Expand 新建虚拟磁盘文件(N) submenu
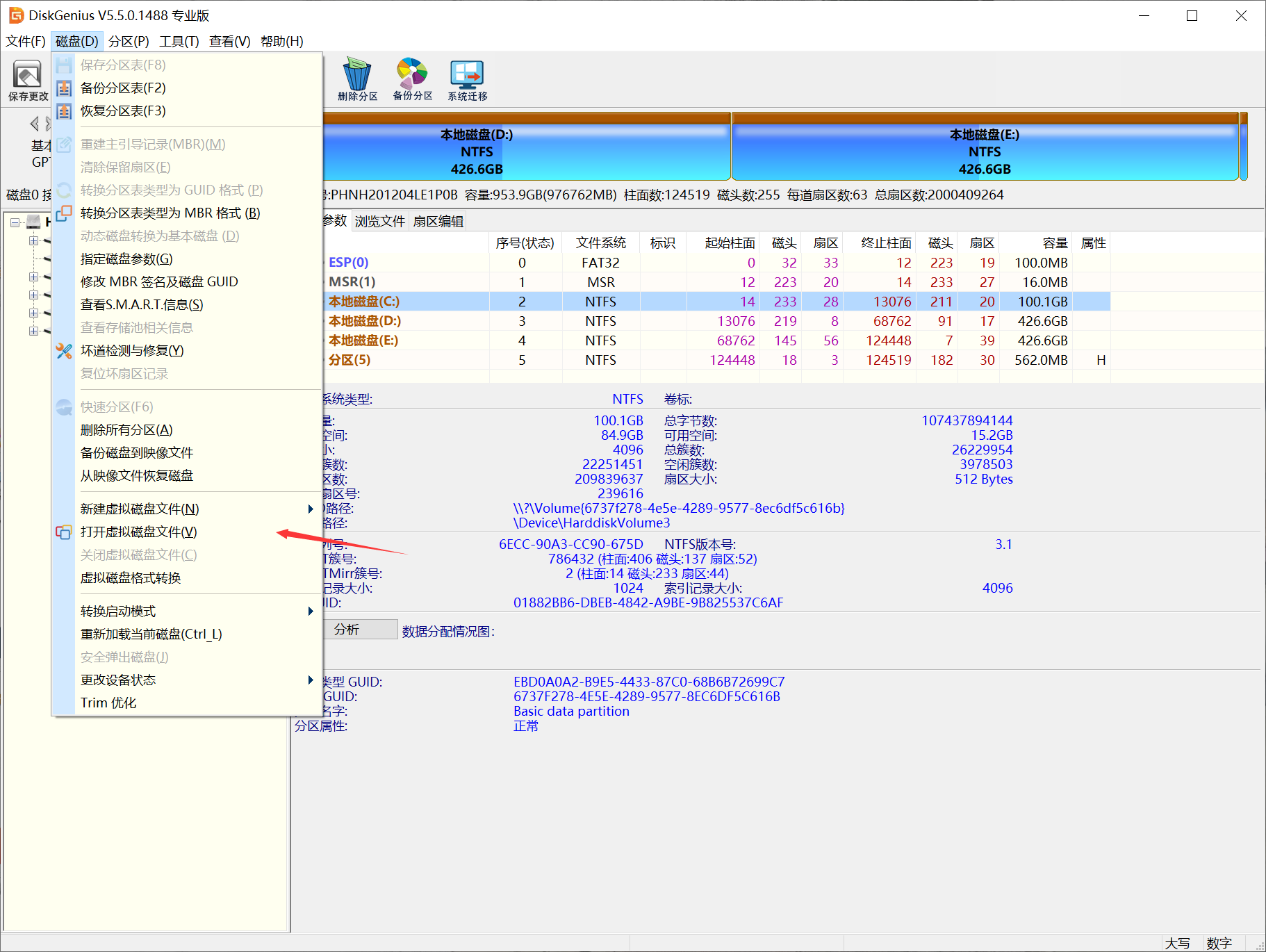This screenshot has height=952, width=1266. pyautogui.click(x=188, y=509)
